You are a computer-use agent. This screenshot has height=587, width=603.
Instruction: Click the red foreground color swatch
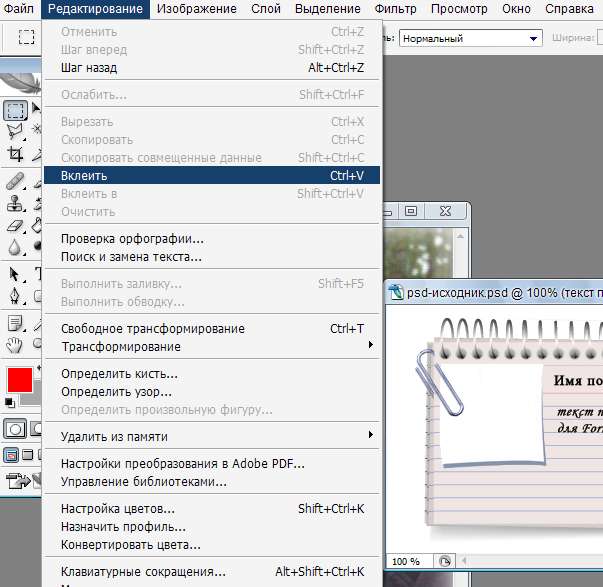point(18,380)
